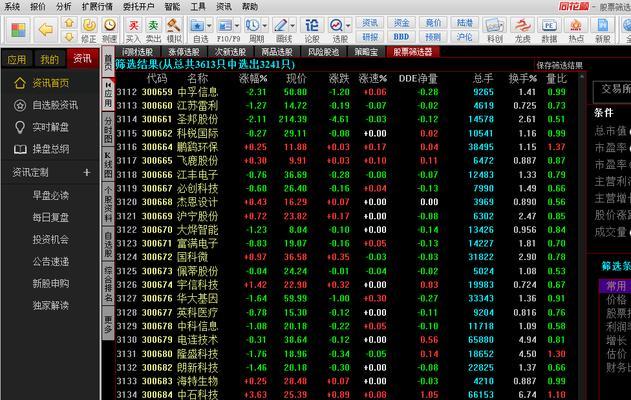Click the clock icon next to 修正
The image size is (631, 400).
point(109,25)
